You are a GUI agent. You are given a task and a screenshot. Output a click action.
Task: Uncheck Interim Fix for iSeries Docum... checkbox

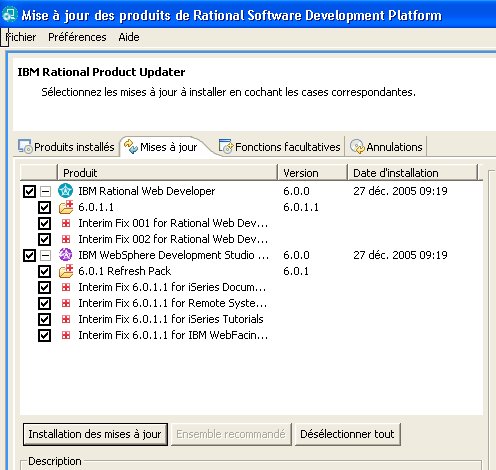pos(44,288)
